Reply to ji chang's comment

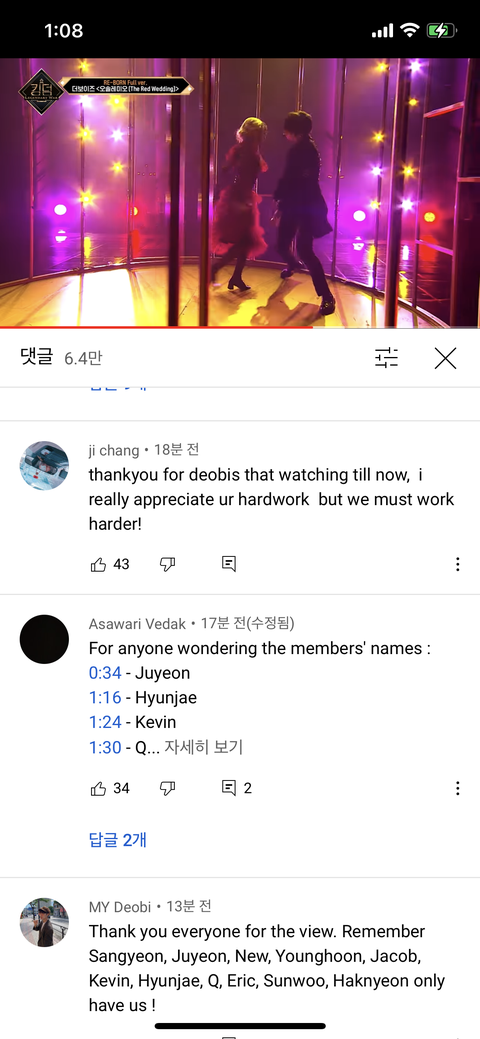229,565
